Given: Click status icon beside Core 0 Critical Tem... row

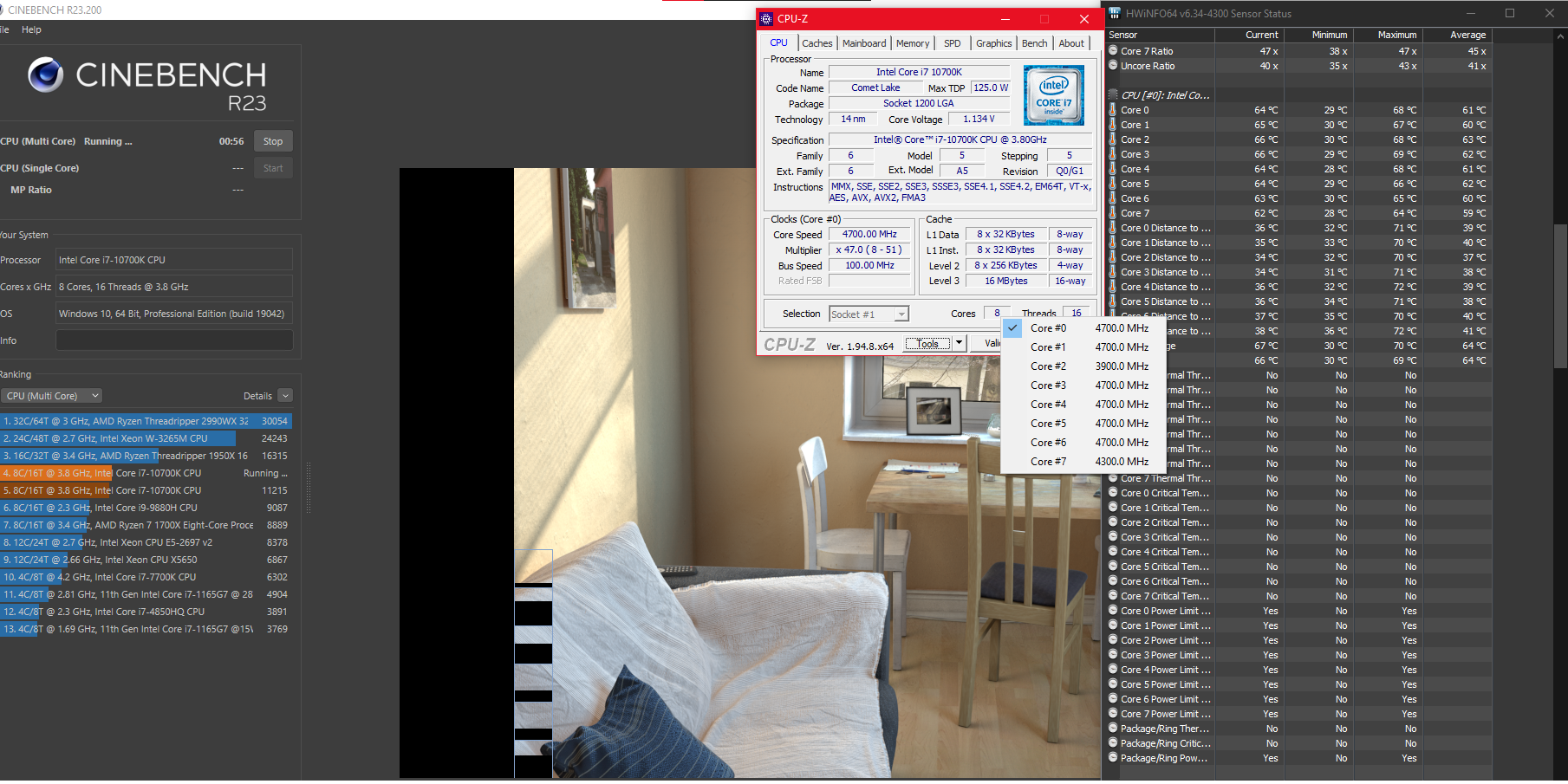Looking at the screenshot, I should click(x=1113, y=493).
